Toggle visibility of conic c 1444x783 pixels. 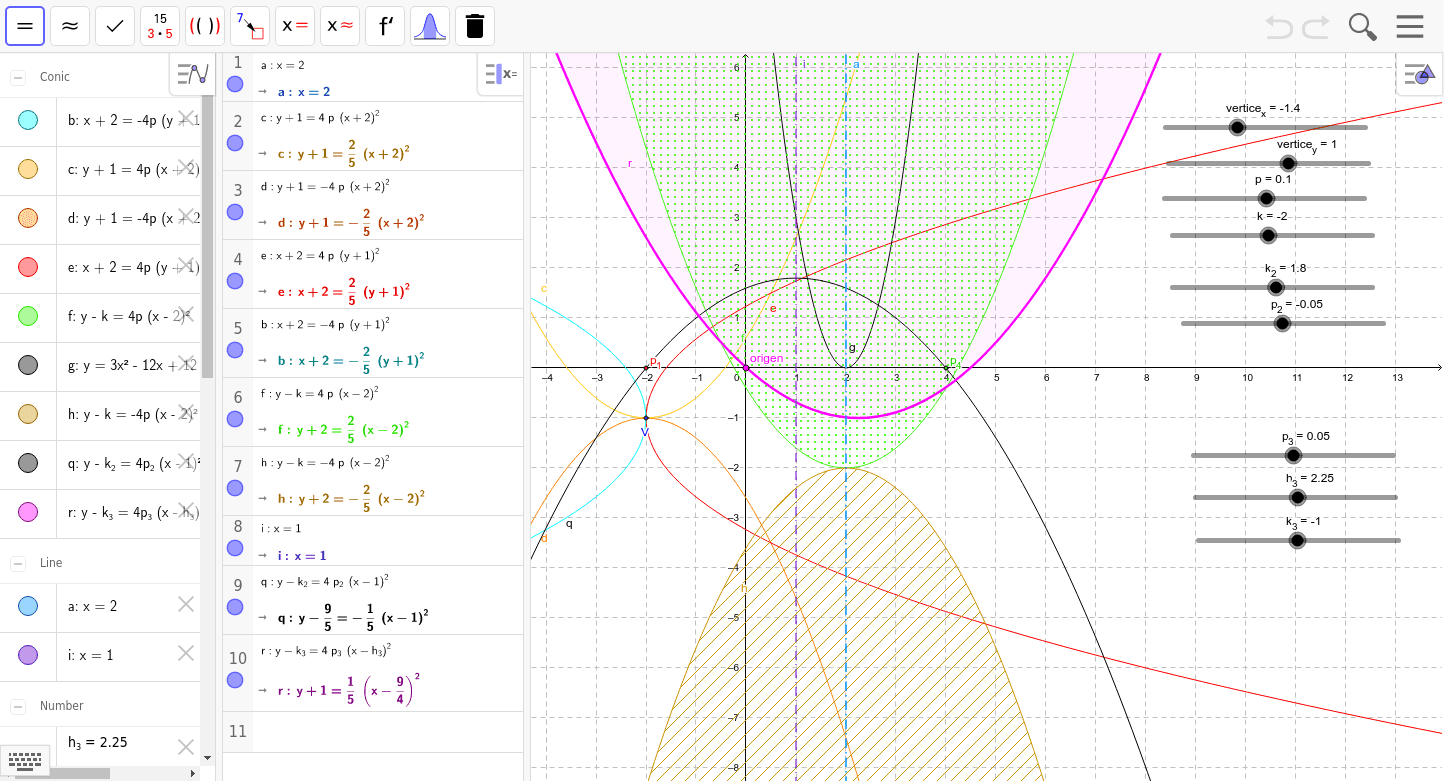(x=28, y=170)
